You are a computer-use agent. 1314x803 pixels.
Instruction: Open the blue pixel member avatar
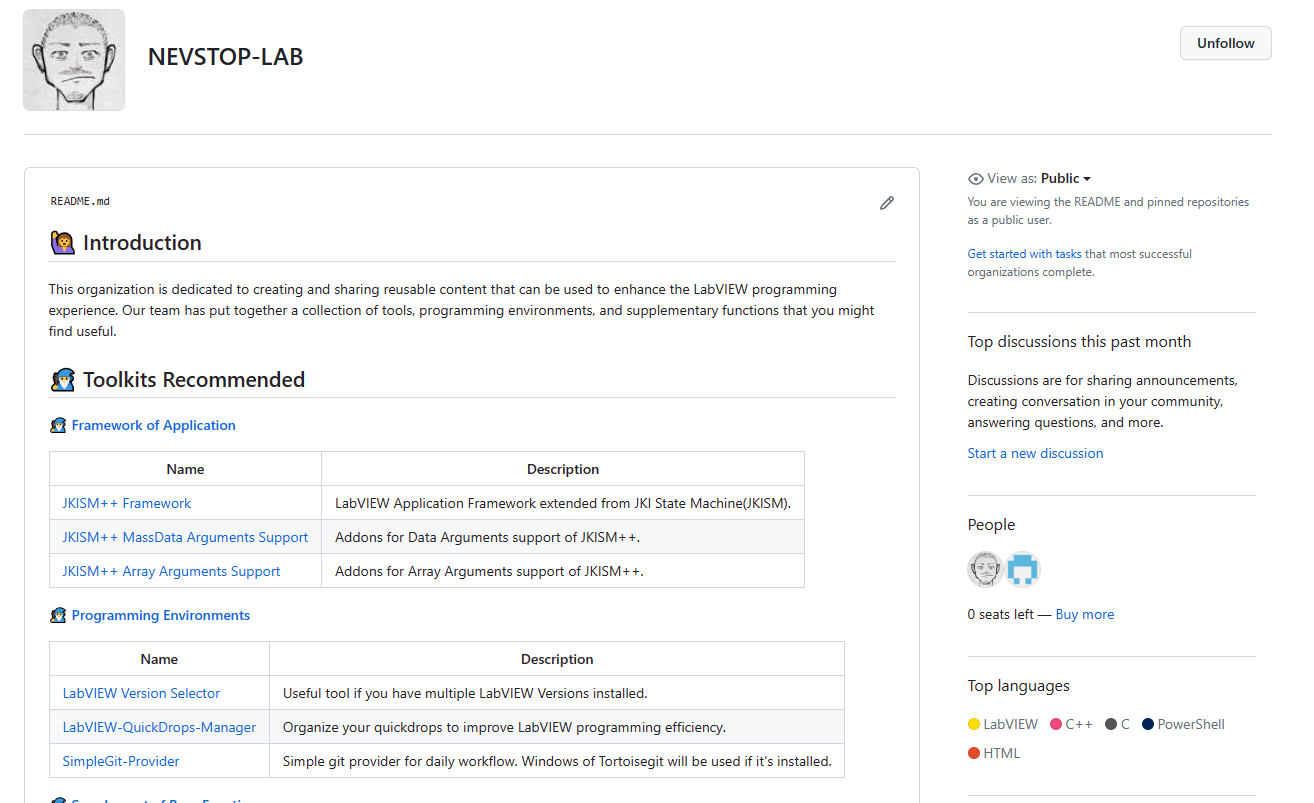[1023, 569]
